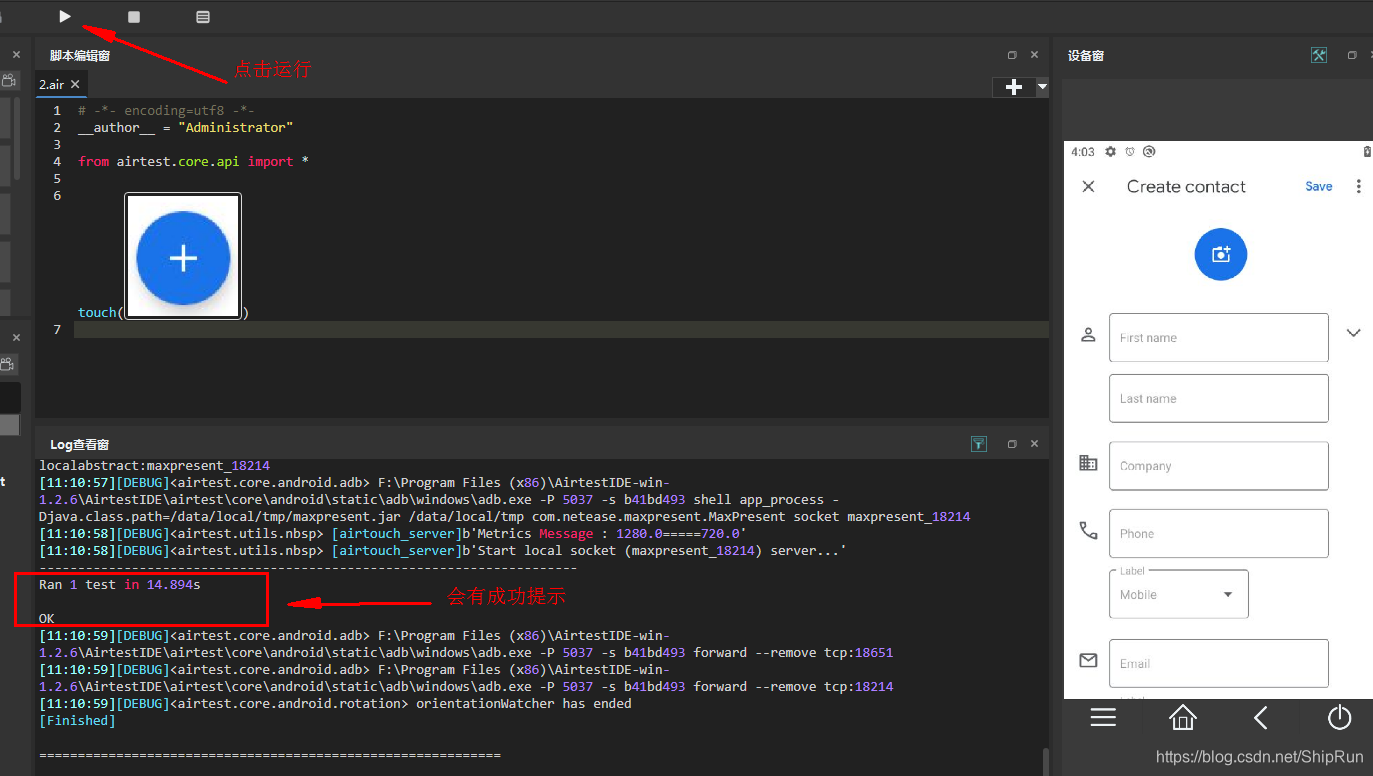The width and height of the screenshot is (1373, 776).
Task: Open device tools wrench icon in 设备窗
Action: [1319, 56]
